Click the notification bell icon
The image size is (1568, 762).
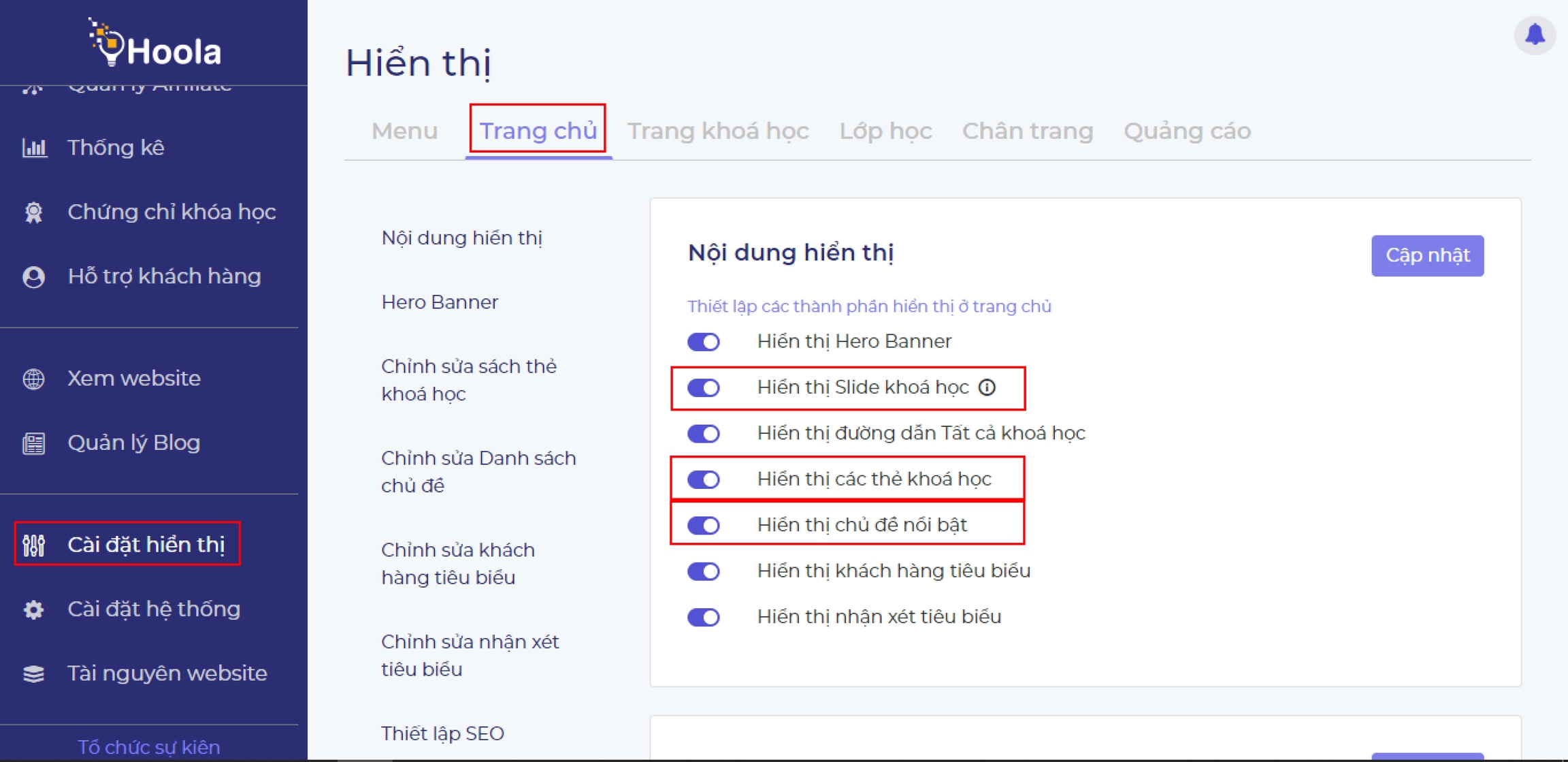pos(1535,35)
